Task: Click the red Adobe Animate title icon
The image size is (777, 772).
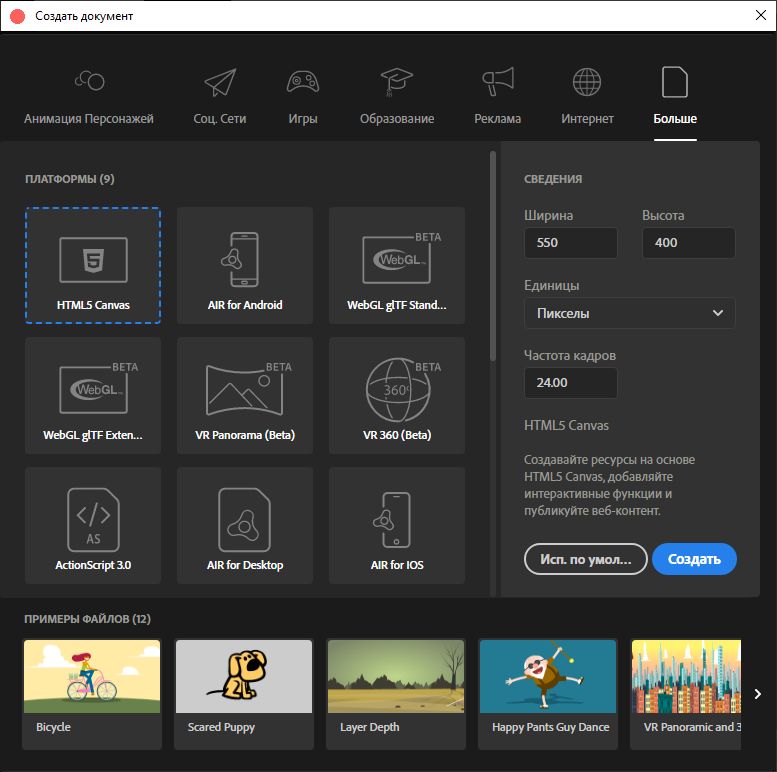Action: point(17,16)
